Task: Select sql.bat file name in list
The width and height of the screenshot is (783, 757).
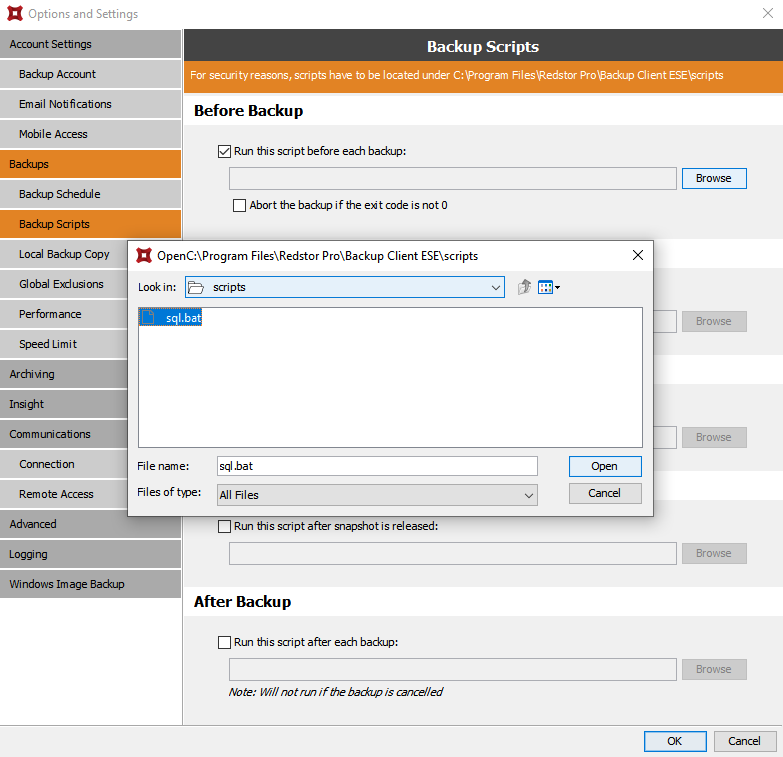Action: (183, 318)
